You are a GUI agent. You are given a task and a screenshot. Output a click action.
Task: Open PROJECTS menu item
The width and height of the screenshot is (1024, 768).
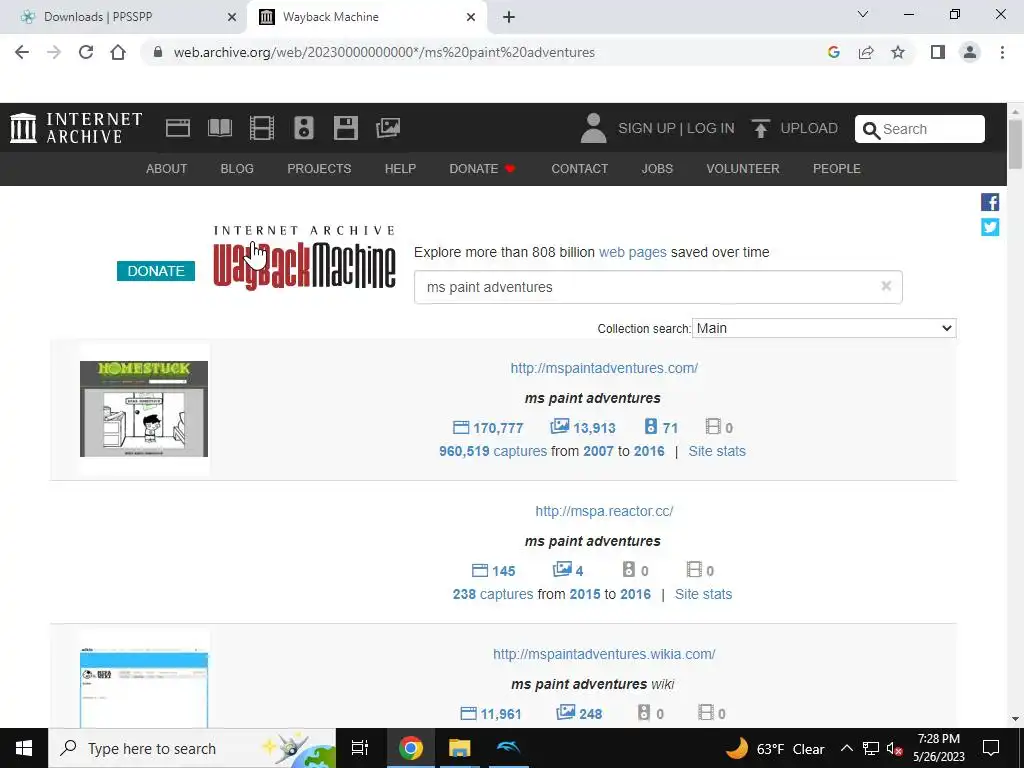pos(319,168)
